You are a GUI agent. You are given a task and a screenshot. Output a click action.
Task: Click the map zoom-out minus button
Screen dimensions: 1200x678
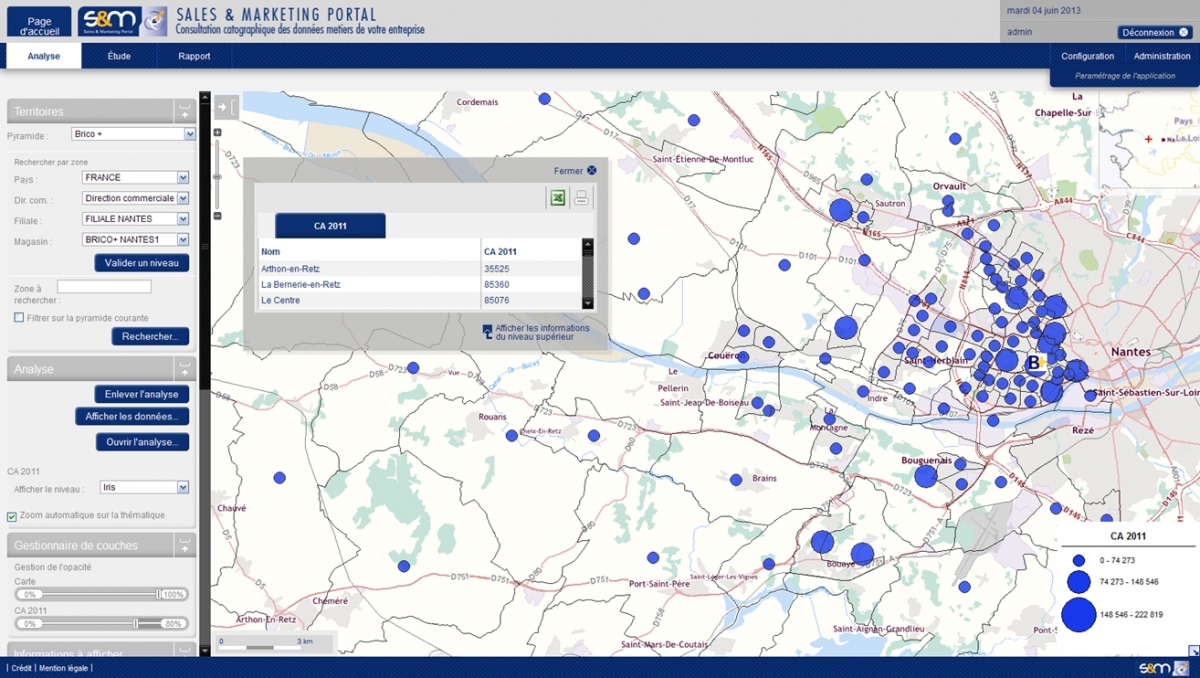pos(217,216)
